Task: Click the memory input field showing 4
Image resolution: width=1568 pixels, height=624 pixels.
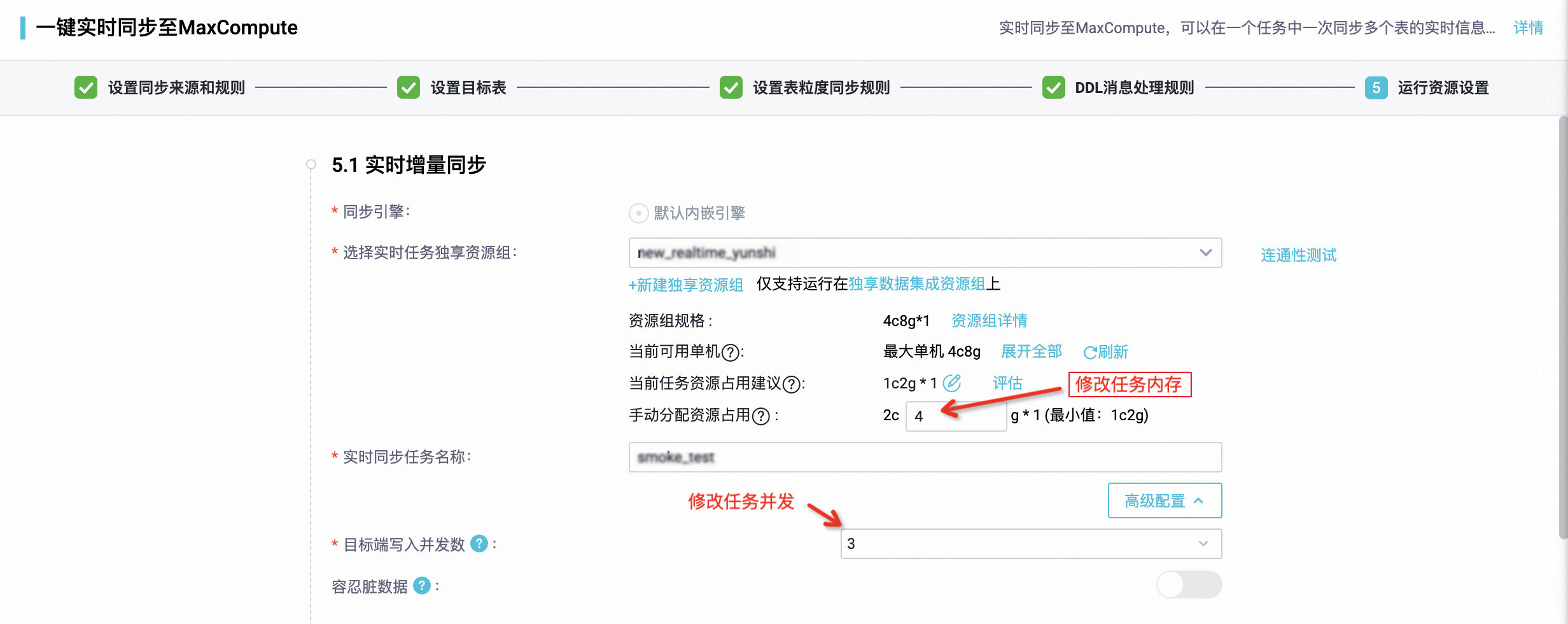Action: (956, 416)
